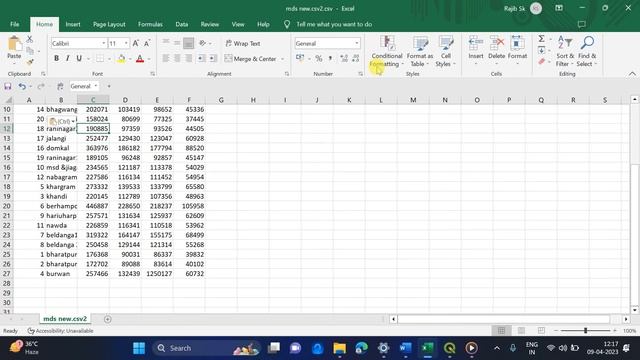
Task: Open Sort & Filter menu
Action: pyautogui.click(x=565, y=51)
